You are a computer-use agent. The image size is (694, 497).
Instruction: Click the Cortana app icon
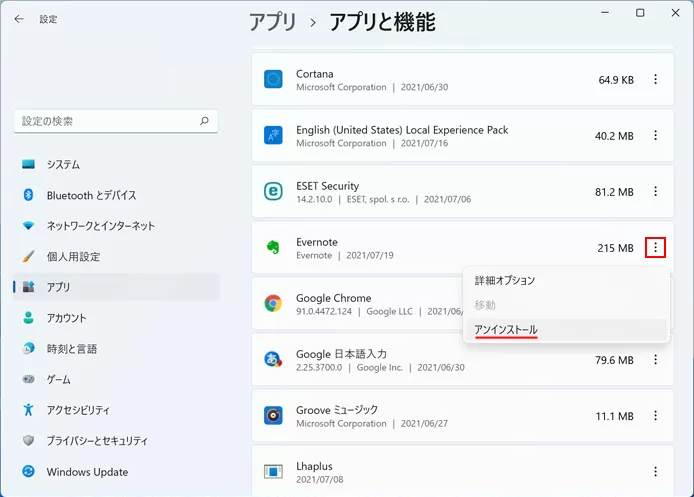[x=273, y=80]
